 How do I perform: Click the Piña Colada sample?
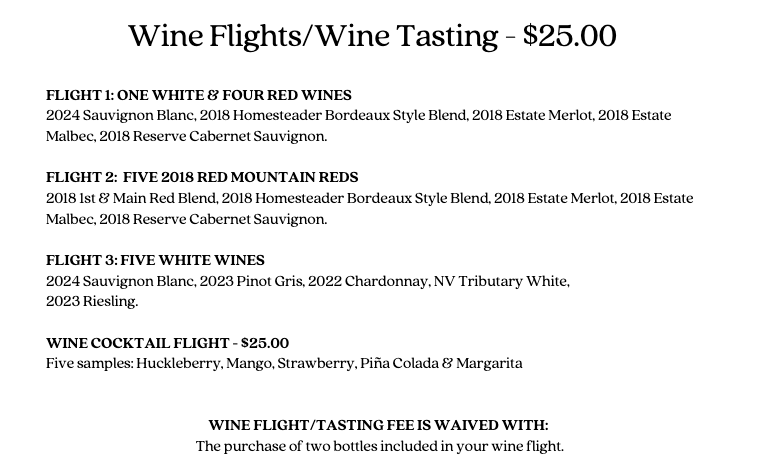click(x=397, y=363)
